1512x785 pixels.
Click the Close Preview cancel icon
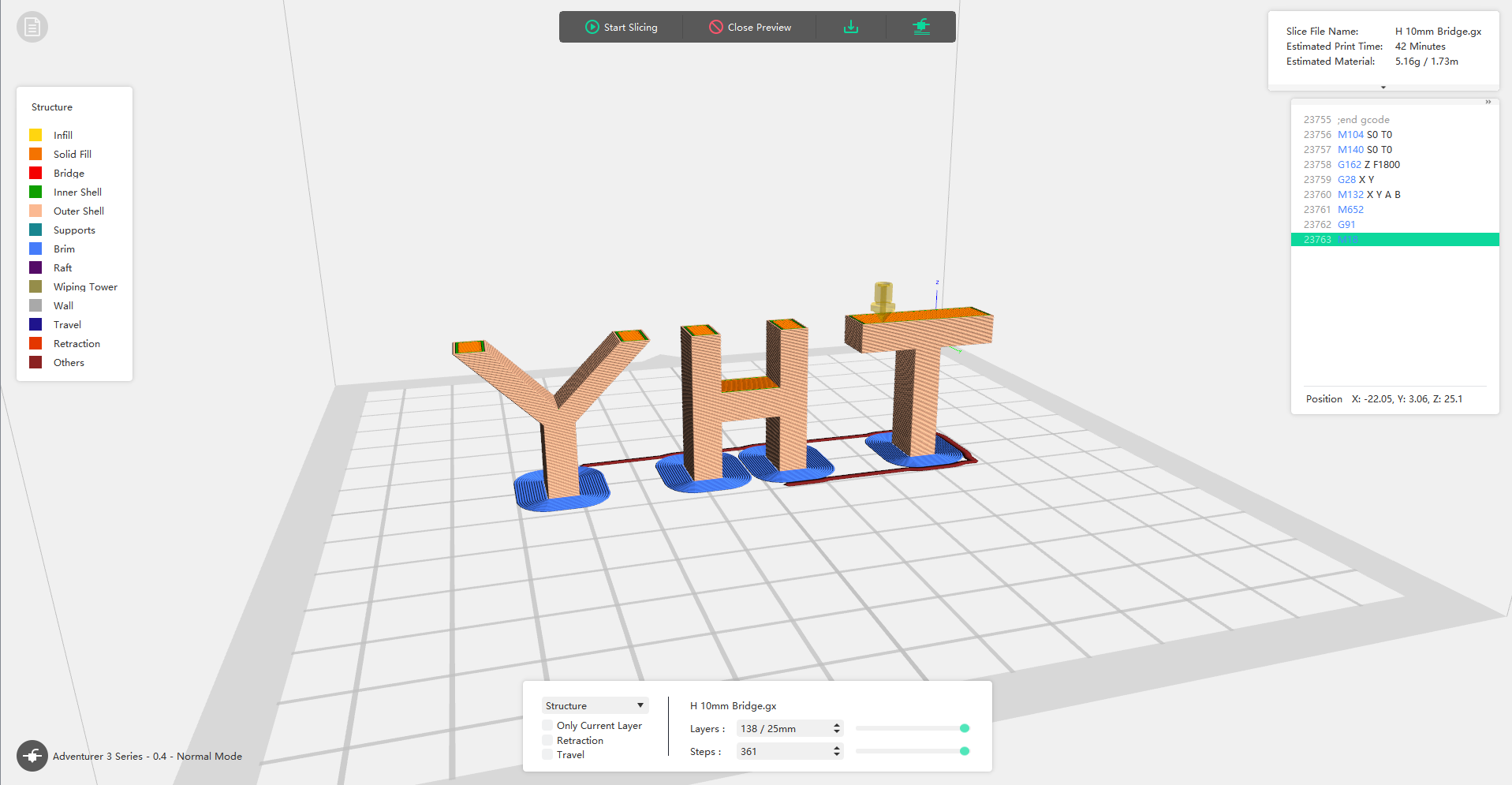(x=716, y=27)
